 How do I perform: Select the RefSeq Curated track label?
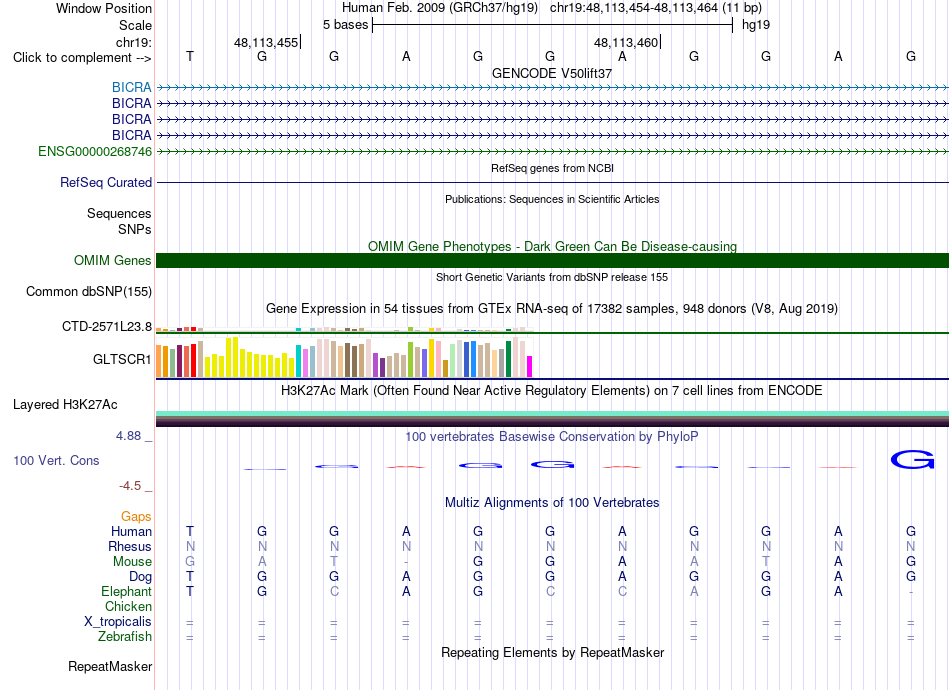tap(106, 182)
